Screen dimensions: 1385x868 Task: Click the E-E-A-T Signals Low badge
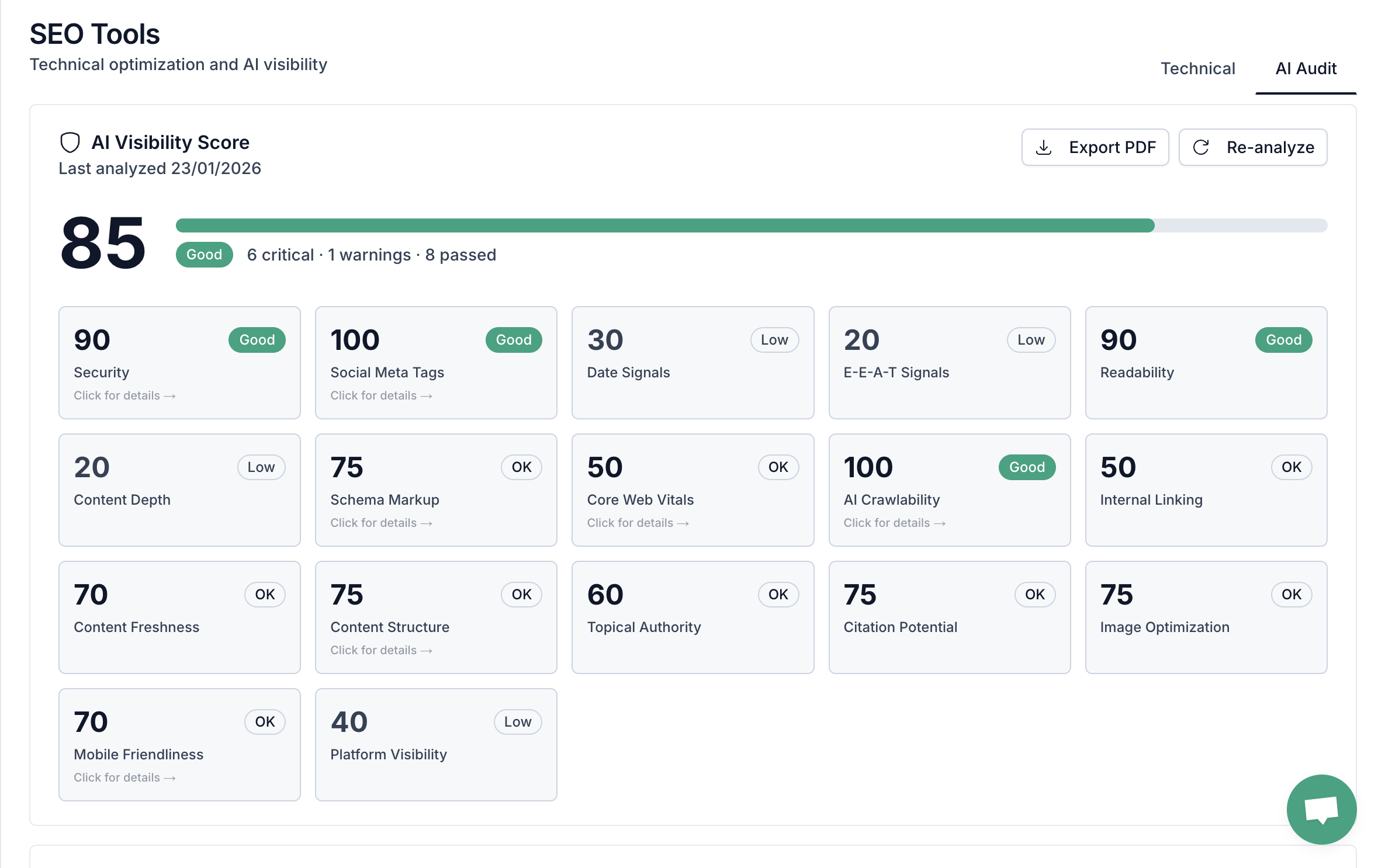point(1030,340)
